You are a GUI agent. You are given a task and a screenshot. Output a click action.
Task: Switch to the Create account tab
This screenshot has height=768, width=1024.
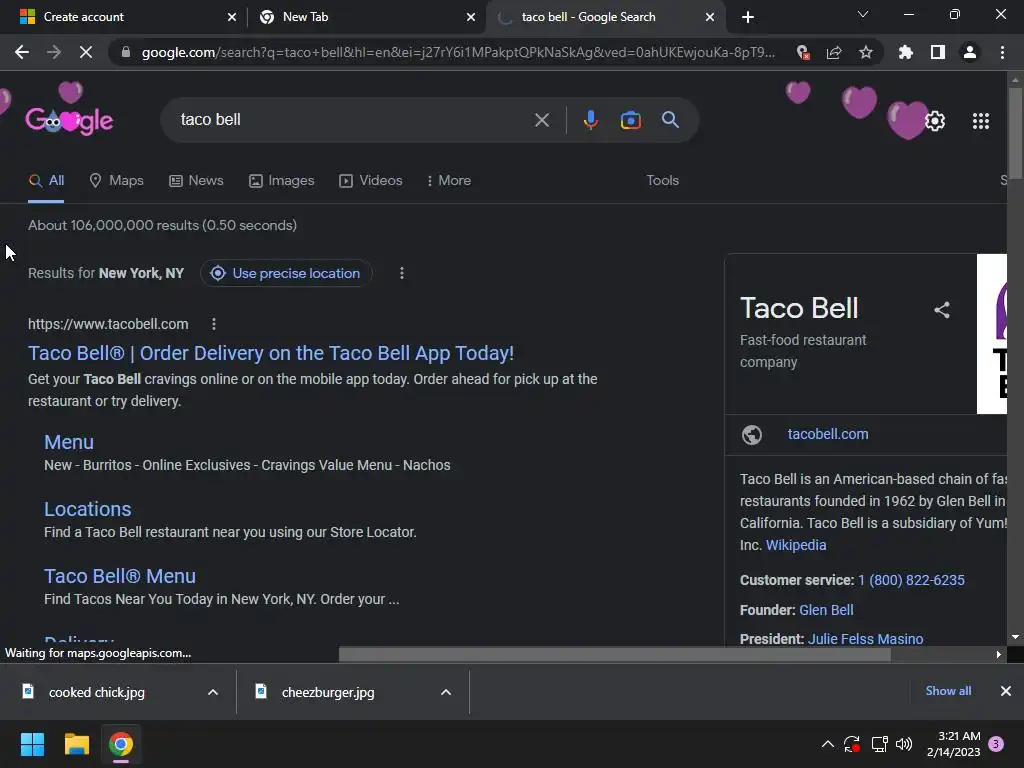[125, 17]
